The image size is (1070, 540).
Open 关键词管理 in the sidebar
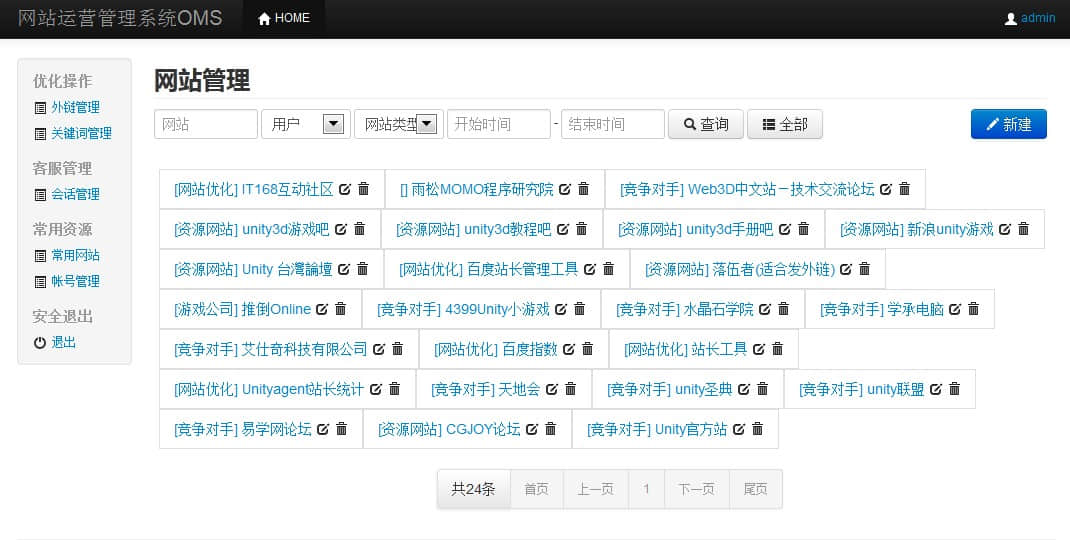(x=81, y=133)
